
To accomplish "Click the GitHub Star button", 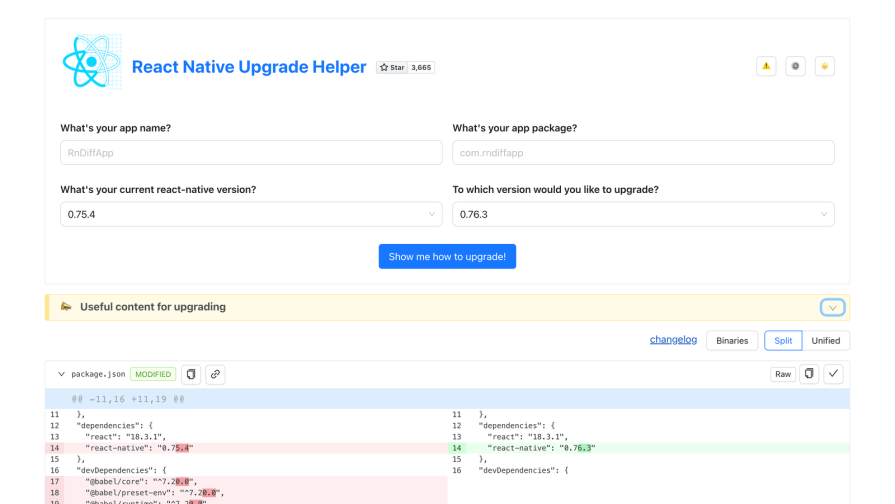I will (391, 68).
